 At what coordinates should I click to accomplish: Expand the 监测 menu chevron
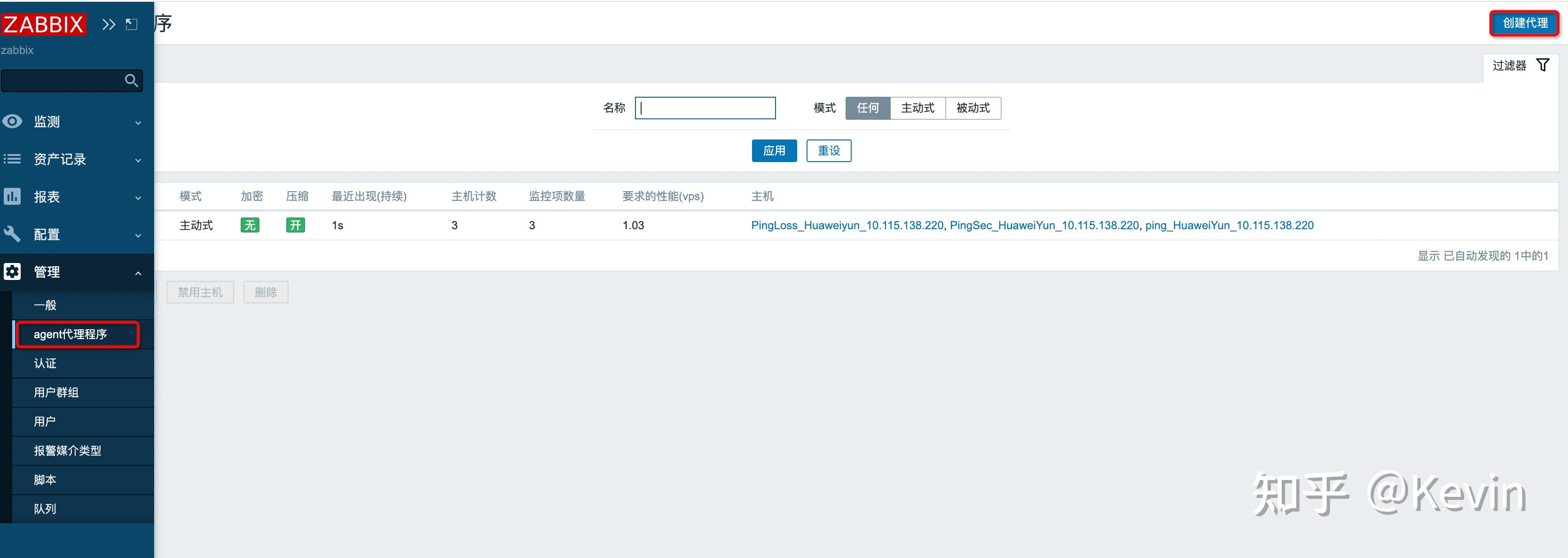[x=138, y=122]
